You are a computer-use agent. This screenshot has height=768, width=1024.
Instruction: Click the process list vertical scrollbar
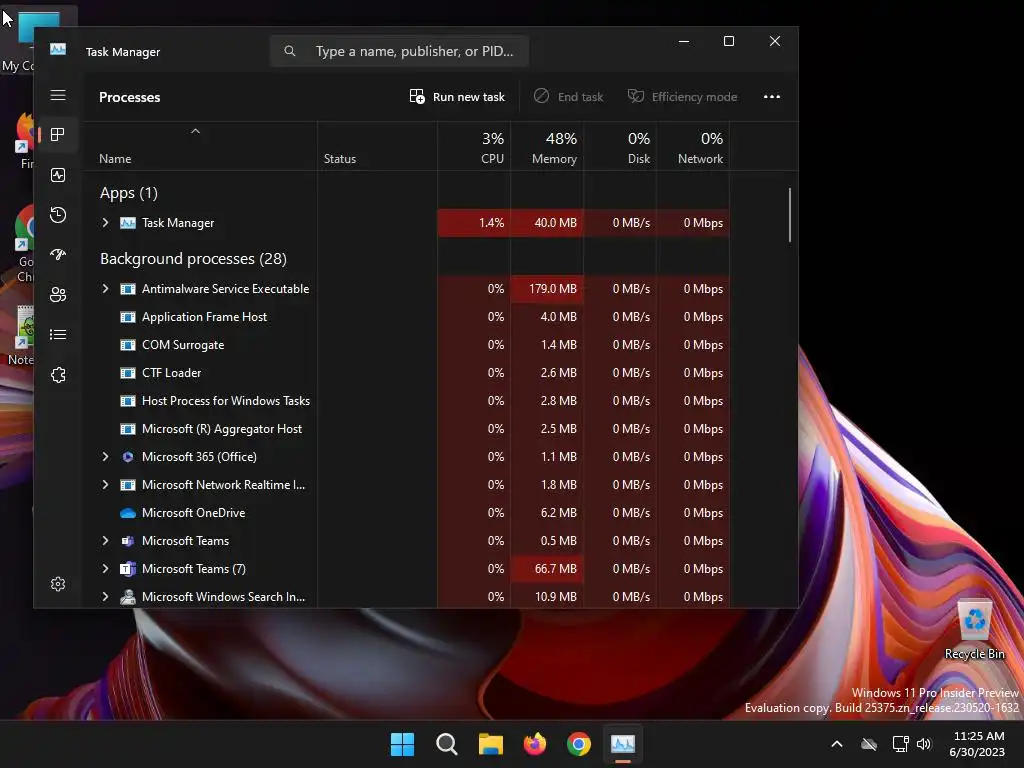790,215
